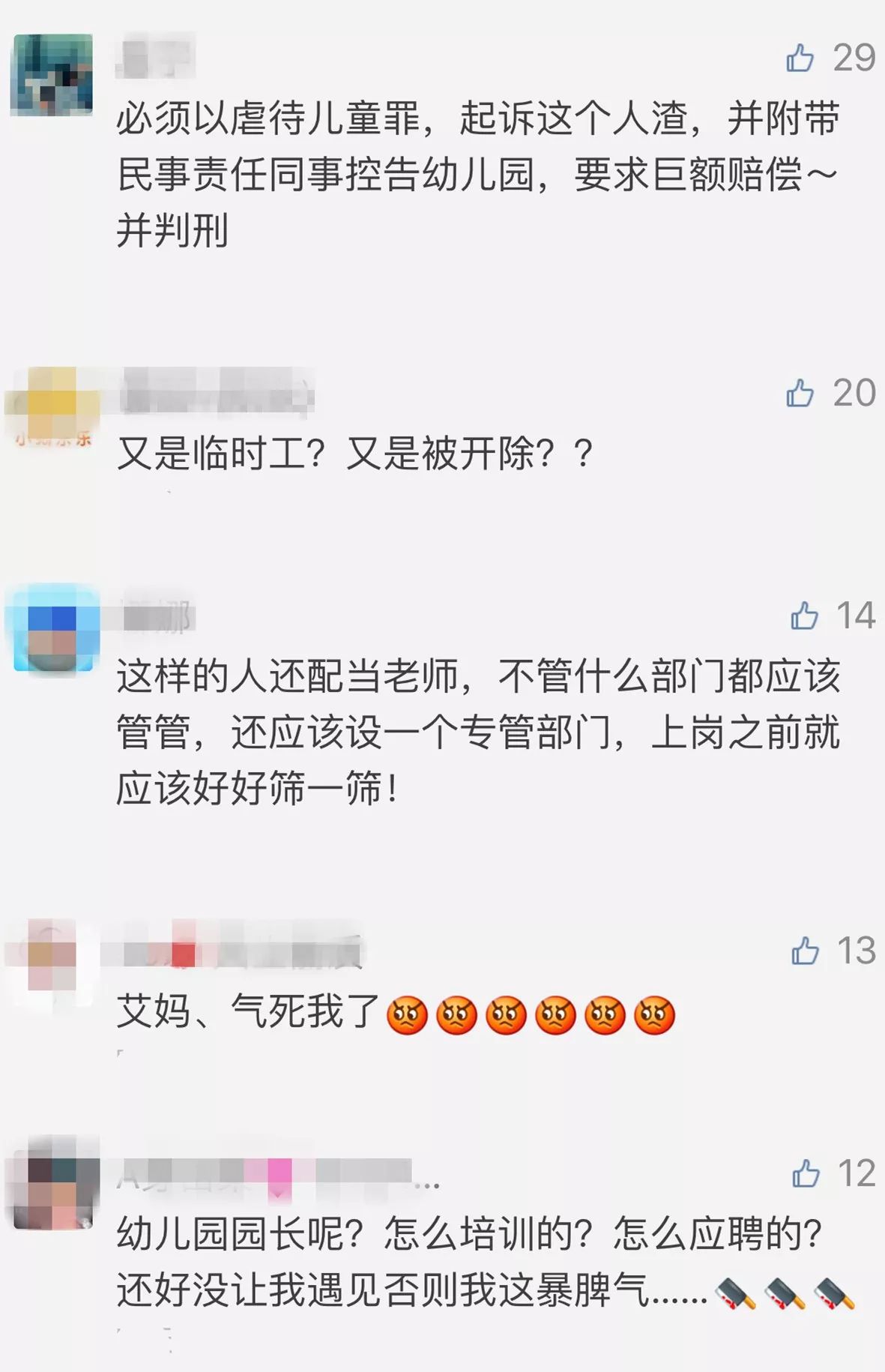Like the comment with 29 likes

click(800, 58)
